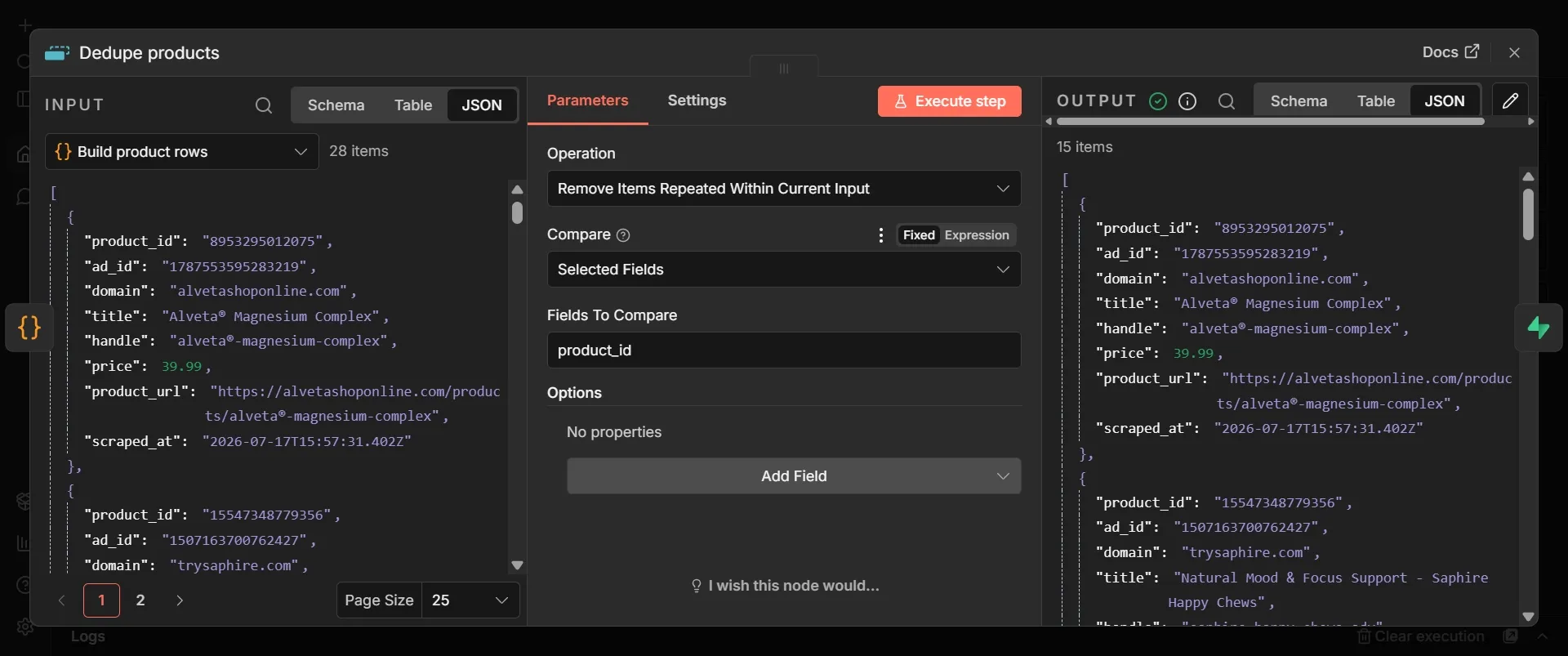Click the lightbulb feedback icon
The image size is (1568, 656).
pos(697,586)
